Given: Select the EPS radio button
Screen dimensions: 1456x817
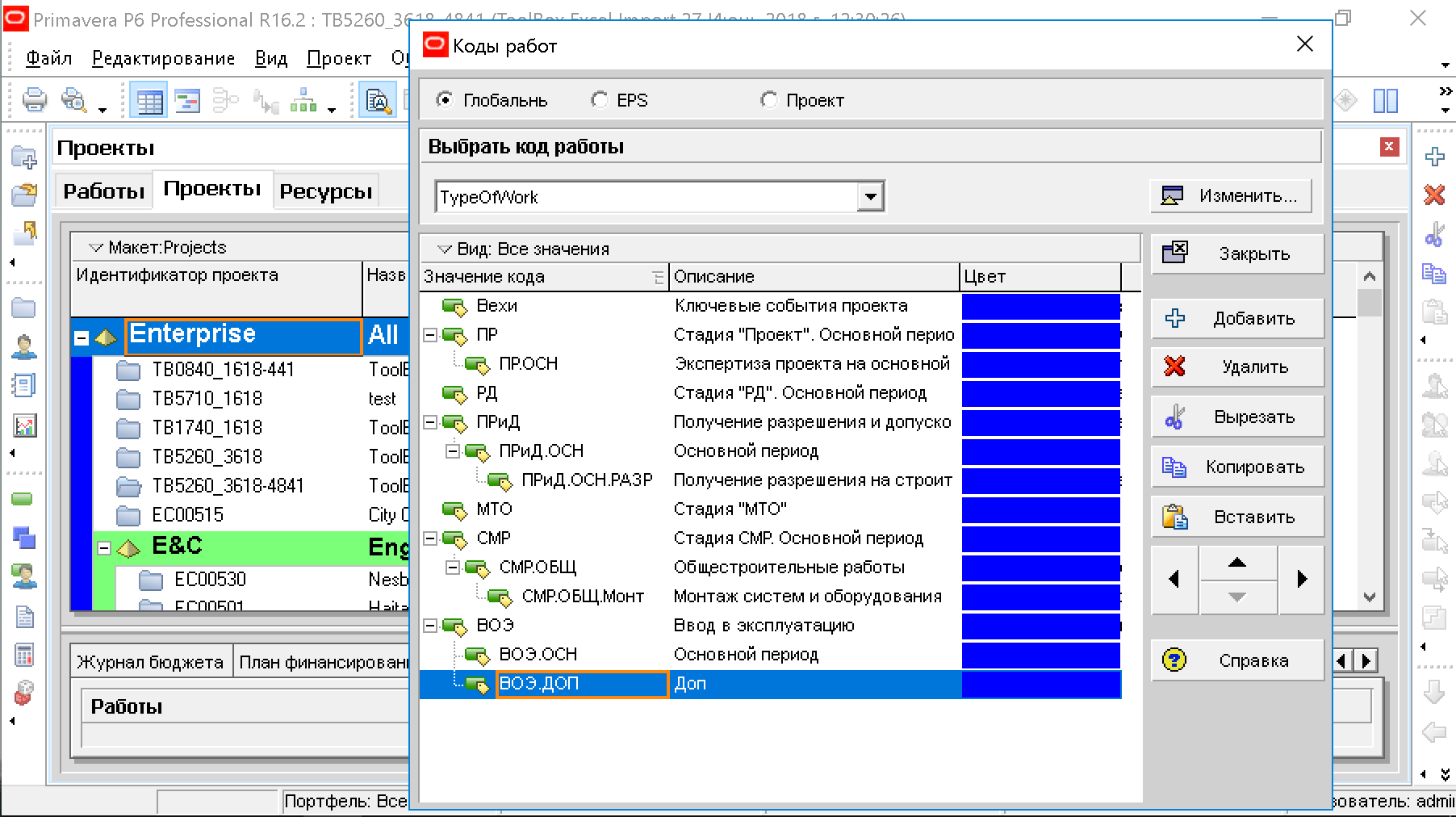Looking at the screenshot, I should pyautogui.click(x=599, y=100).
